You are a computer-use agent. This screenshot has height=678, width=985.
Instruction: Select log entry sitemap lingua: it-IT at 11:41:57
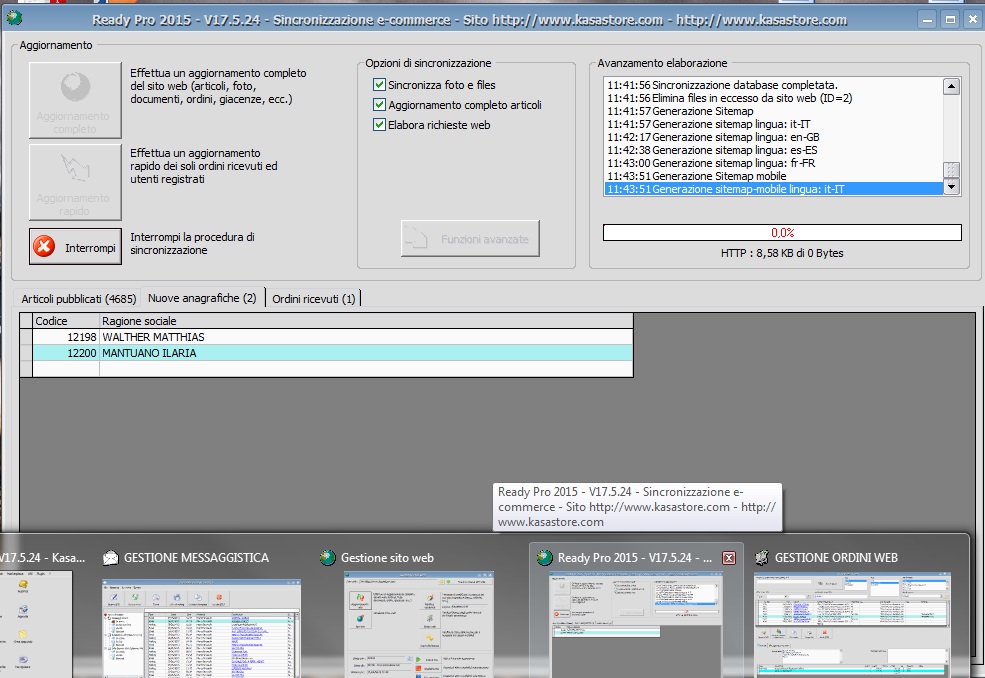[x=774, y=124]
